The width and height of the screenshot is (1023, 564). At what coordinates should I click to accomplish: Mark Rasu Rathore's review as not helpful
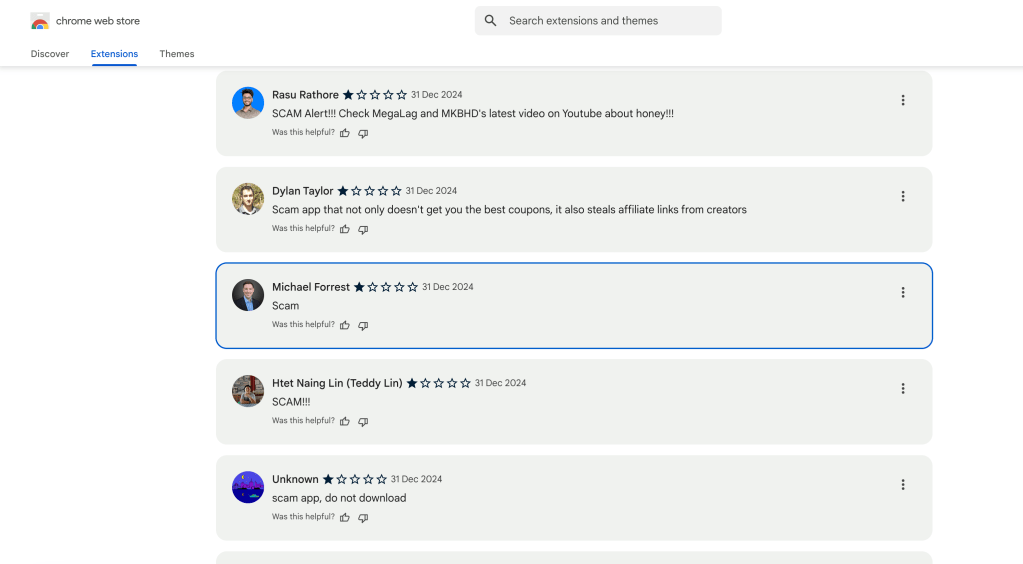[363, 133]
